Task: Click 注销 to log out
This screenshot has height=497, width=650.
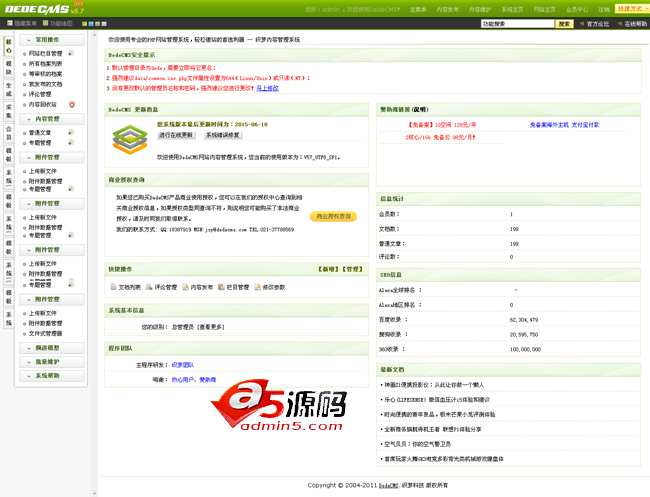Action: pos(604,9)
